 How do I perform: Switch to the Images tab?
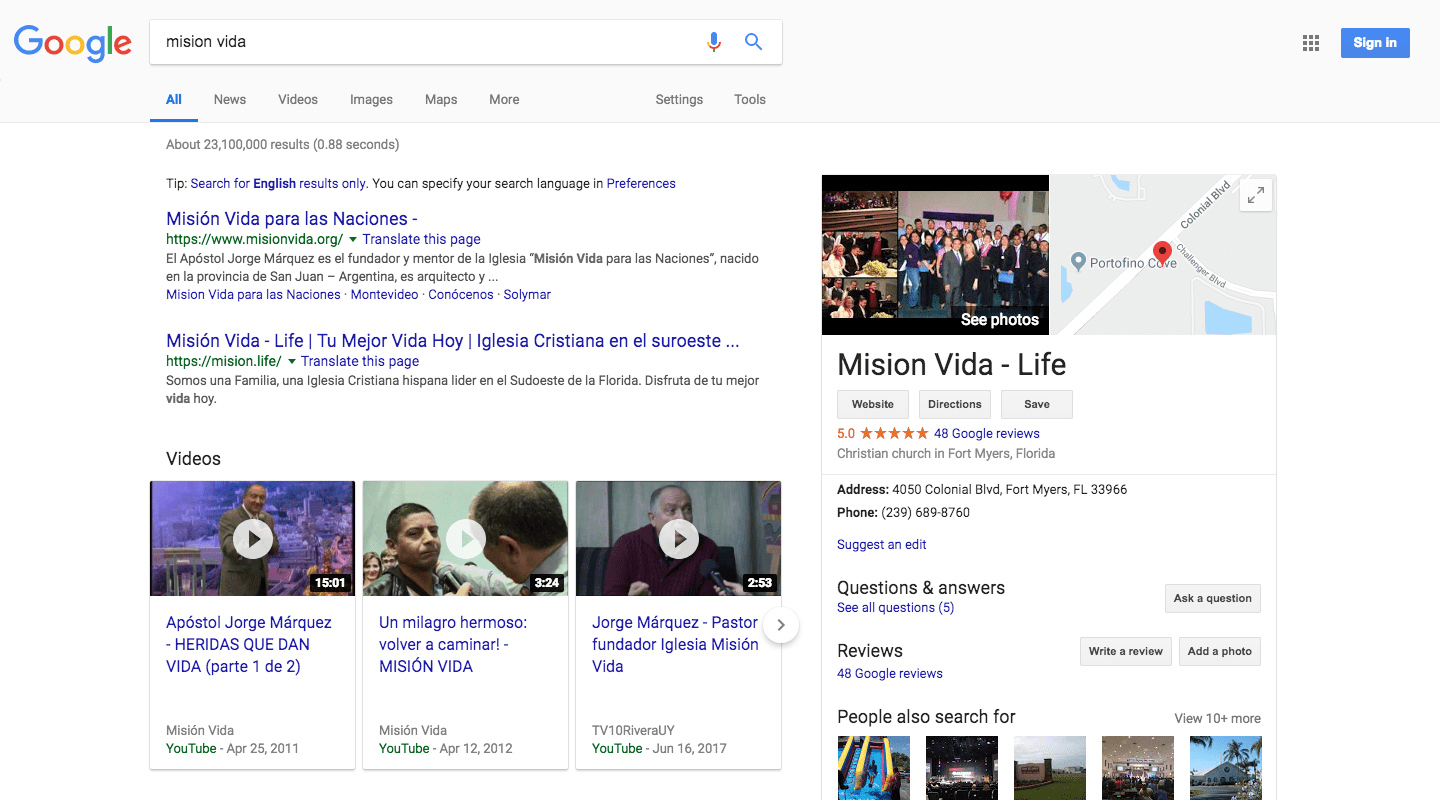(371, 100)
